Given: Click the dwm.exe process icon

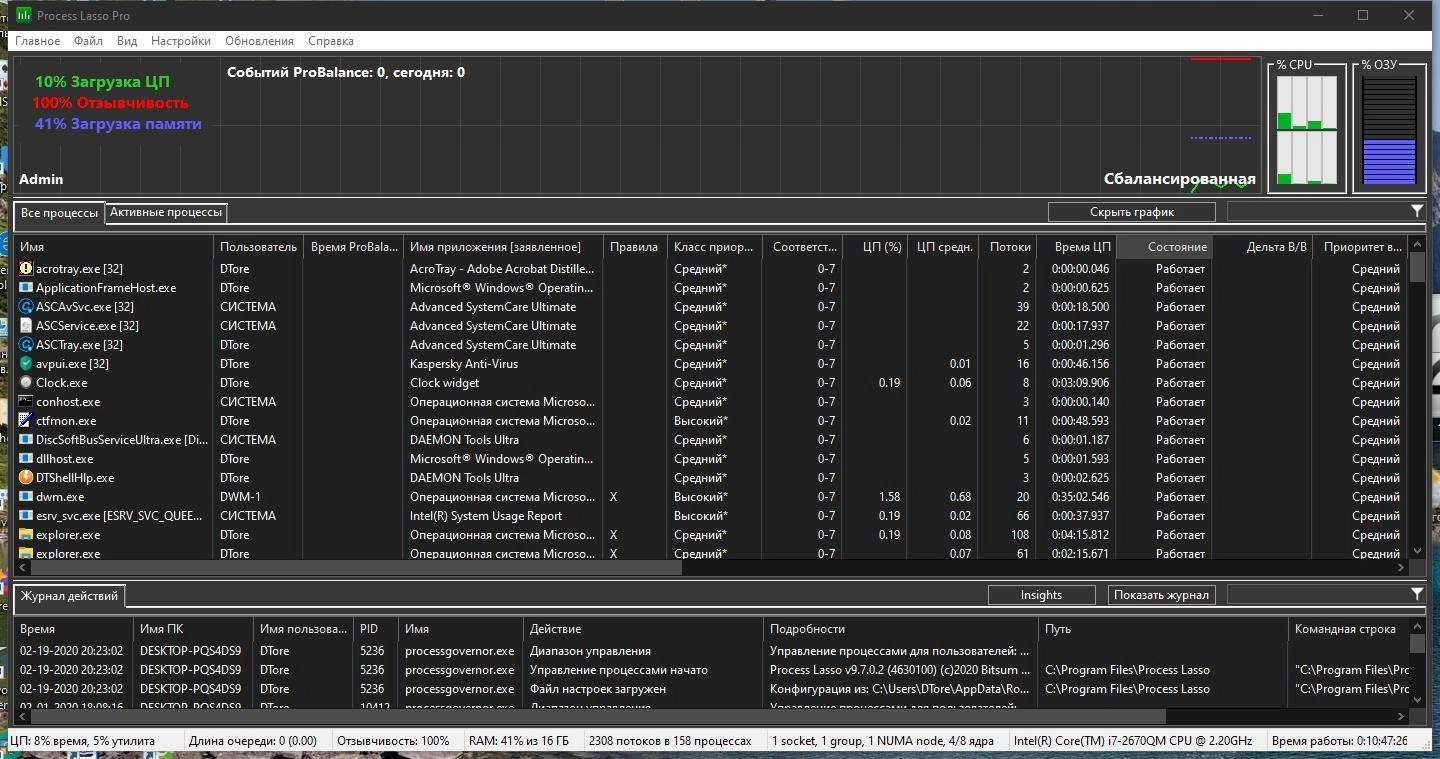Looking at the screenshot, I should (26, 497).
